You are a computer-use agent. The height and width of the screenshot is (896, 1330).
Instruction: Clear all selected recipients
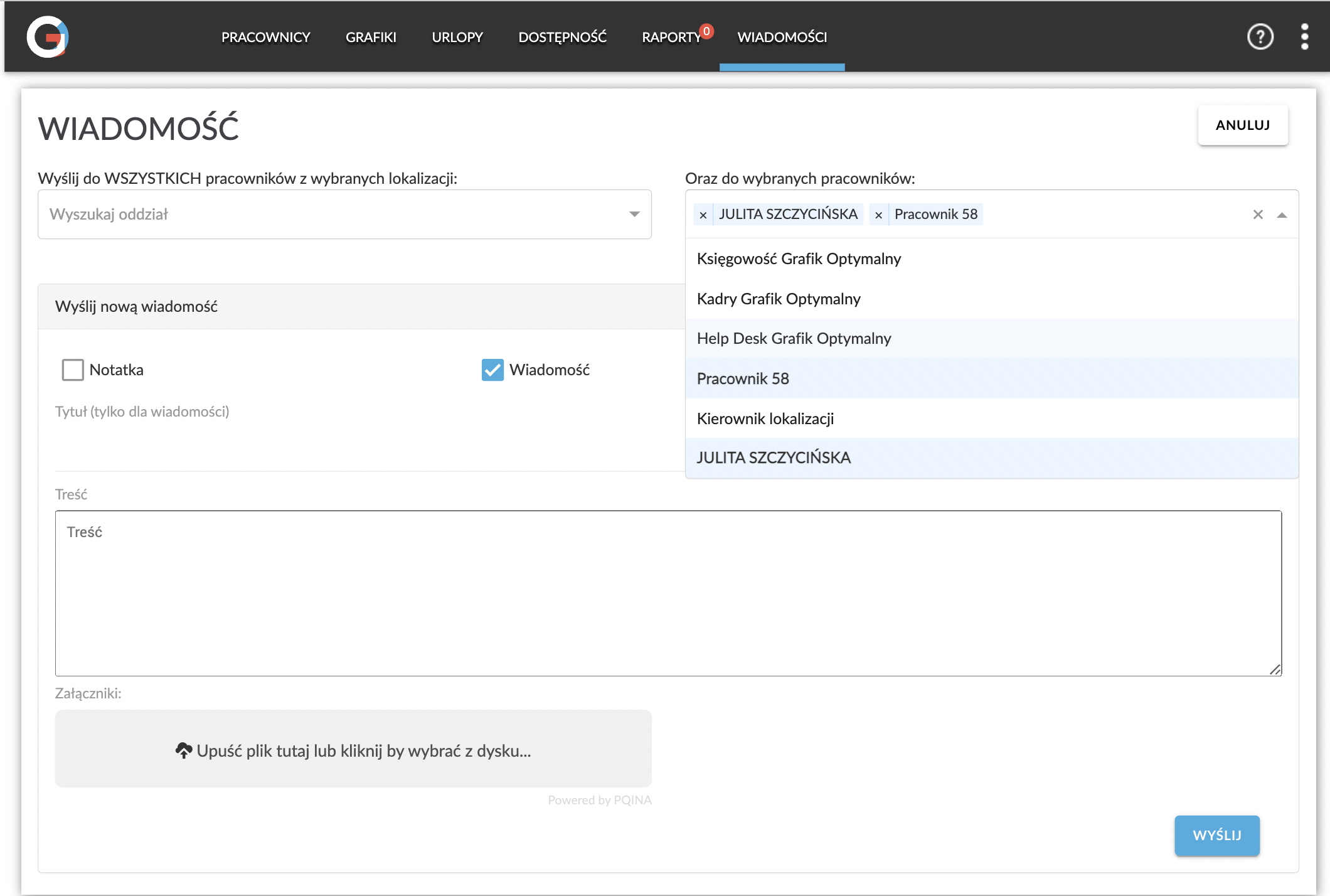coord(1258,215)
